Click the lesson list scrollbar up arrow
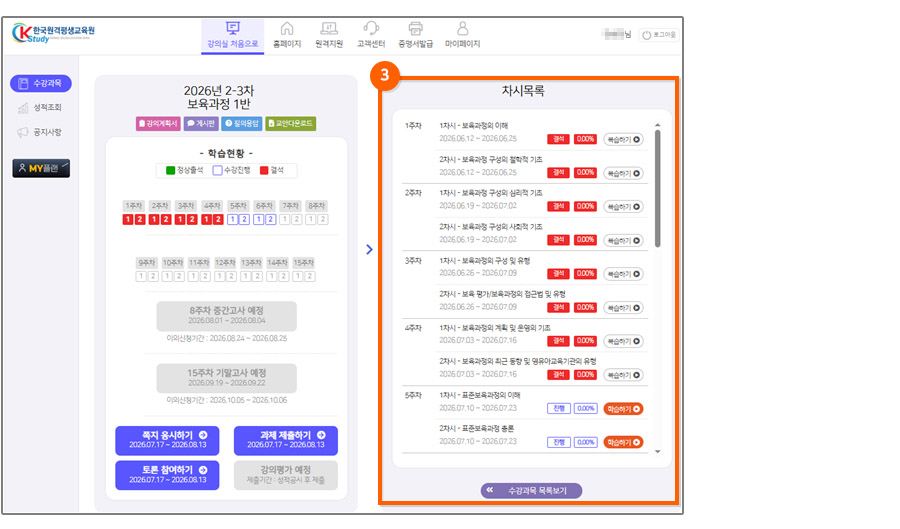Screen dimensions: 900x529 [x=658, y=125]
